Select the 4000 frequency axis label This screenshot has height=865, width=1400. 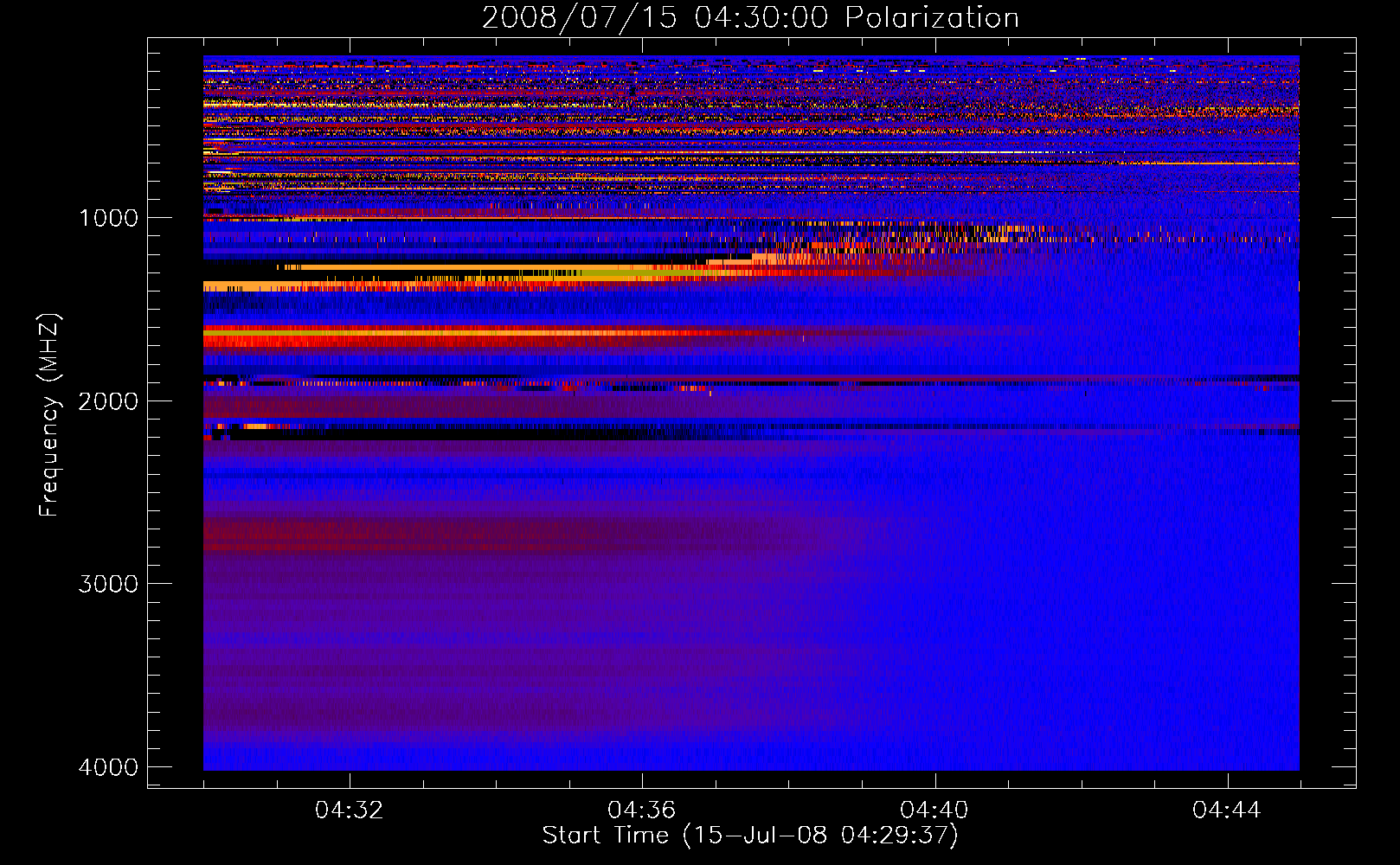(108, 767)
